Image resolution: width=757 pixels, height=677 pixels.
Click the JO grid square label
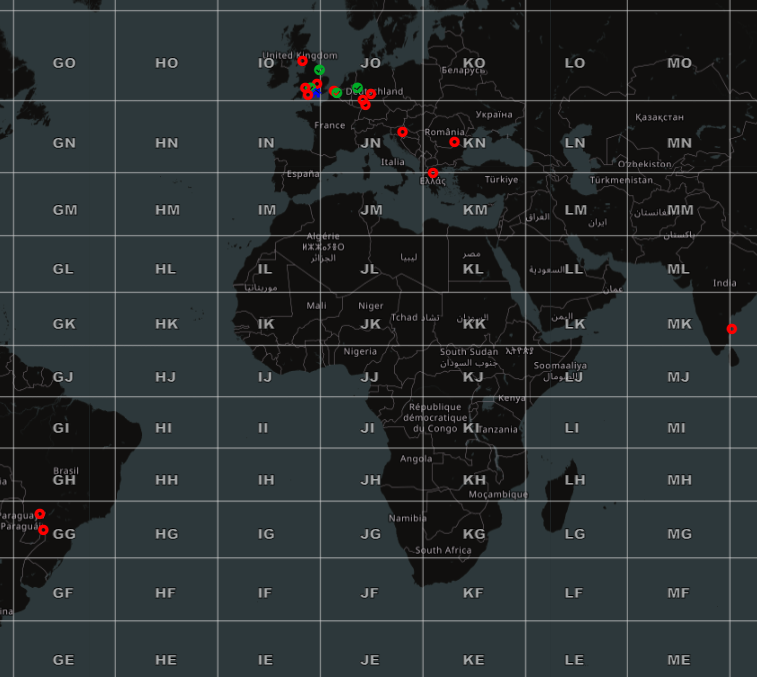coord(371,63)
